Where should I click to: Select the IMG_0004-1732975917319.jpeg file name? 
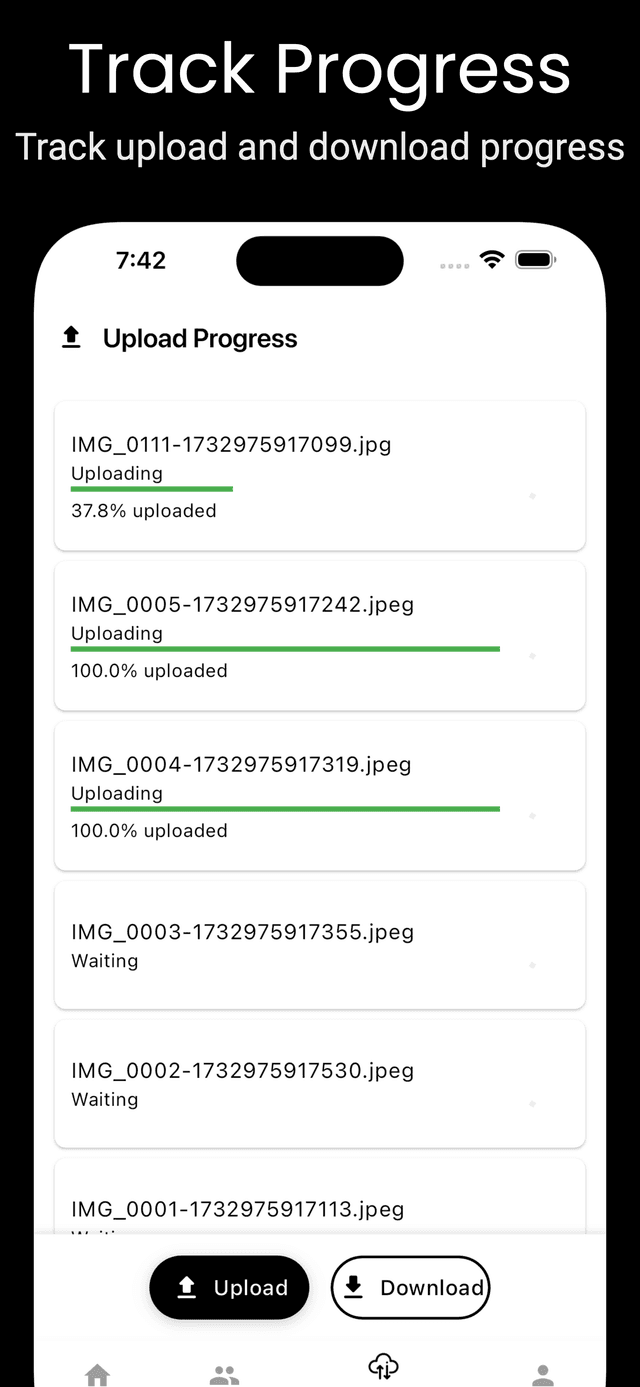(x=241, y=765)
